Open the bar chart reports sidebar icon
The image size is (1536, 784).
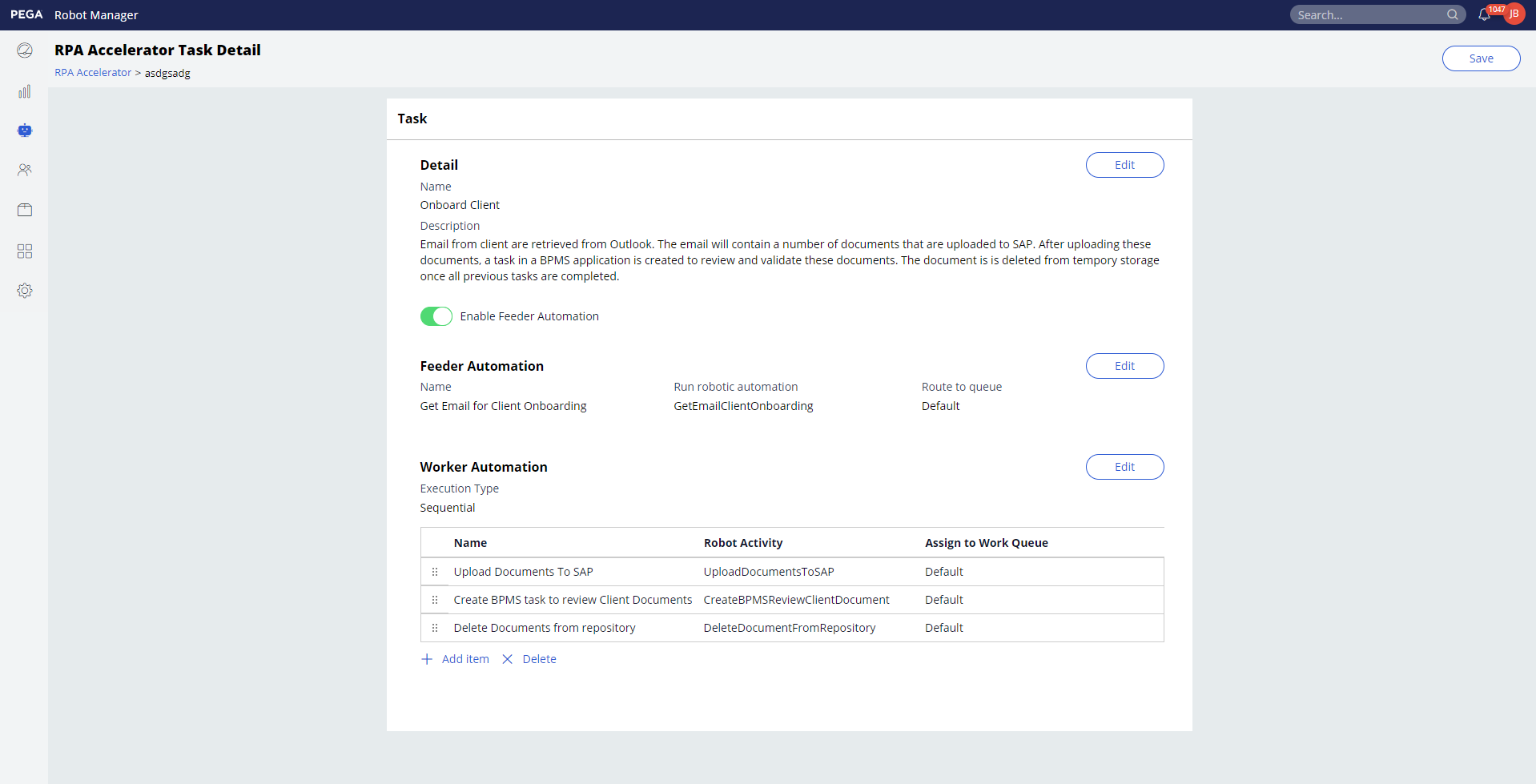(x=25, y=91)
